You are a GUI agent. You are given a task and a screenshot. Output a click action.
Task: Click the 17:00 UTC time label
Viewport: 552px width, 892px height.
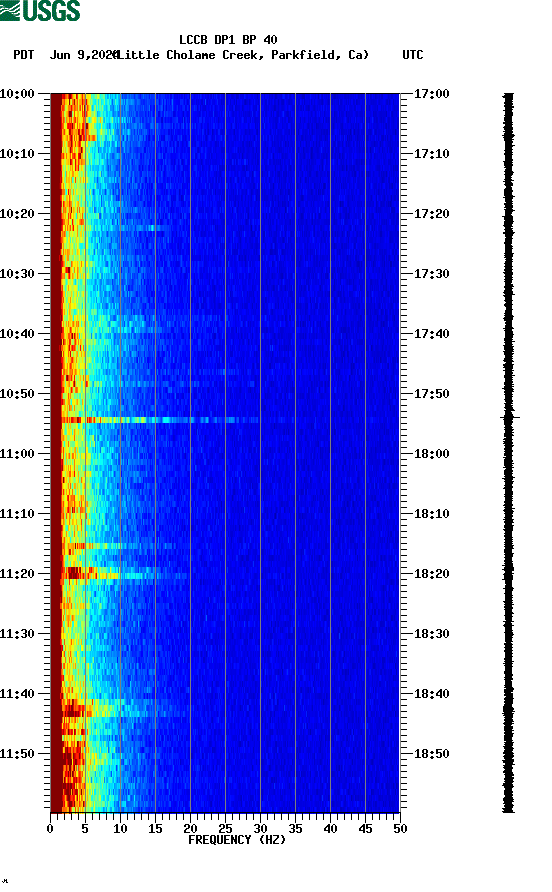pos(431,94)
